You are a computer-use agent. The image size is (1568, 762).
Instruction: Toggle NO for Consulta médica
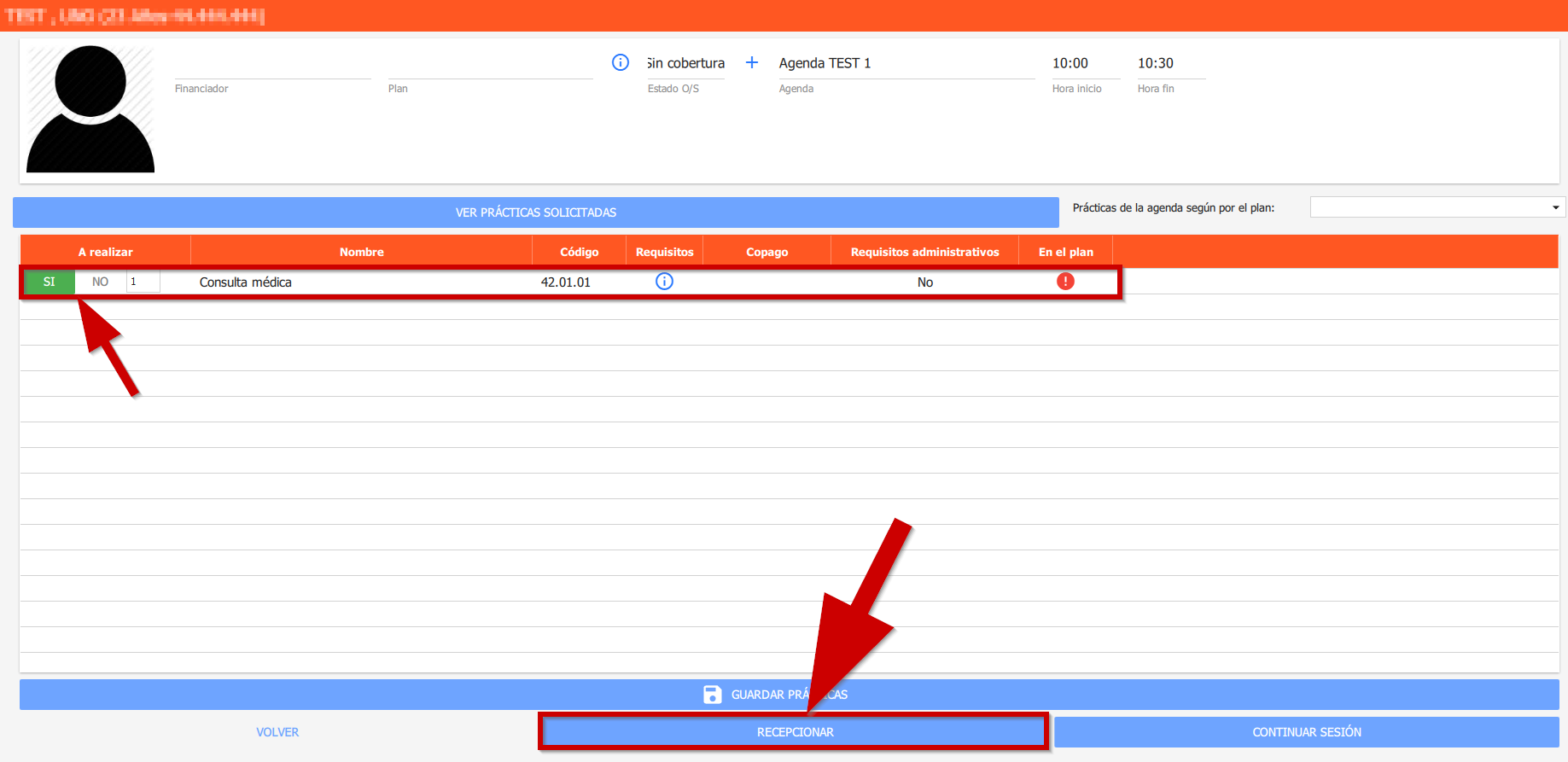tap(100, 282)
